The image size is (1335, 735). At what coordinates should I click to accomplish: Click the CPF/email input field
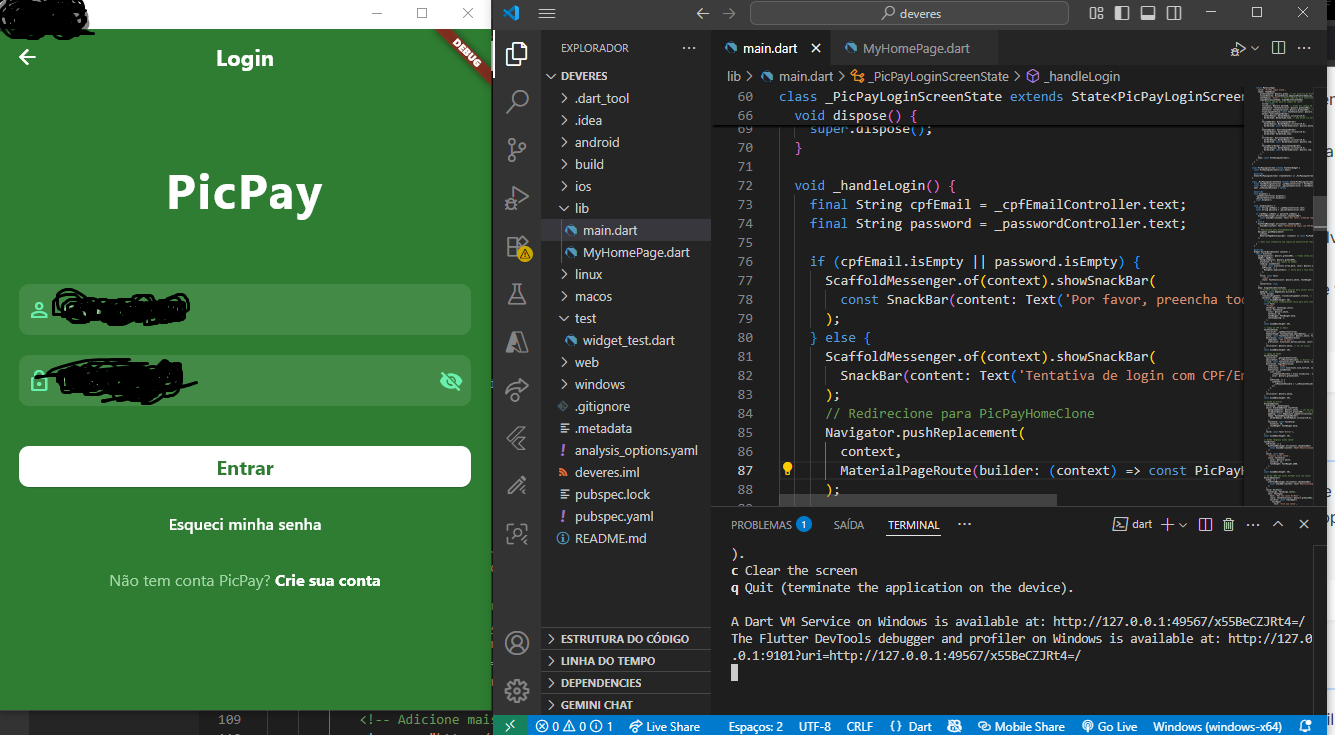[245, 309]
